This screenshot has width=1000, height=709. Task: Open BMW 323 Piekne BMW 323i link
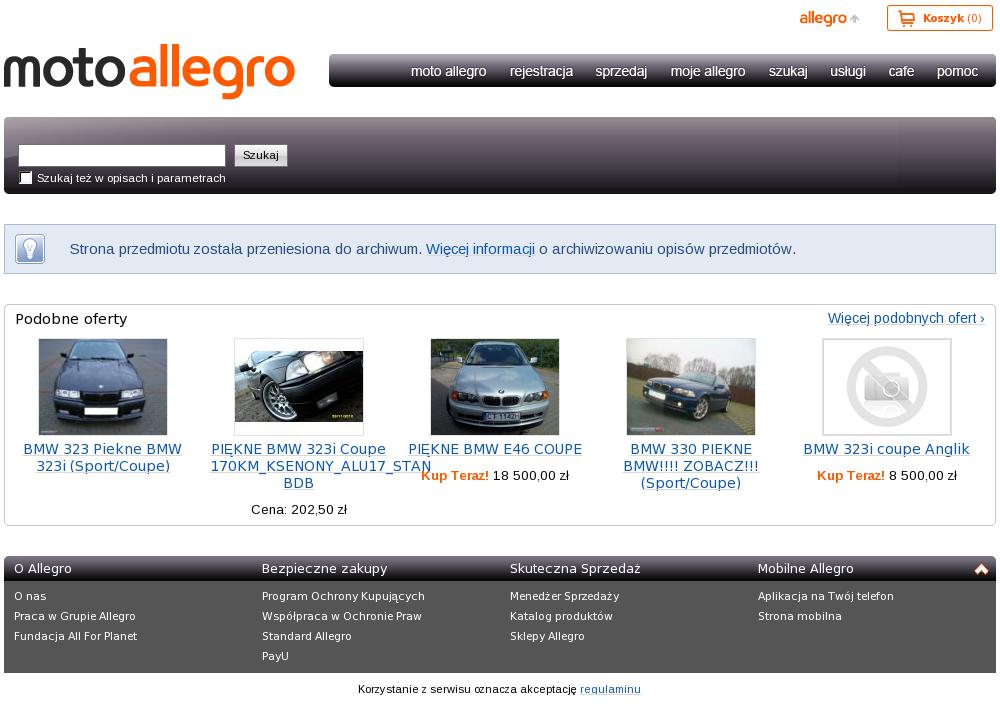tap(103, 458)
